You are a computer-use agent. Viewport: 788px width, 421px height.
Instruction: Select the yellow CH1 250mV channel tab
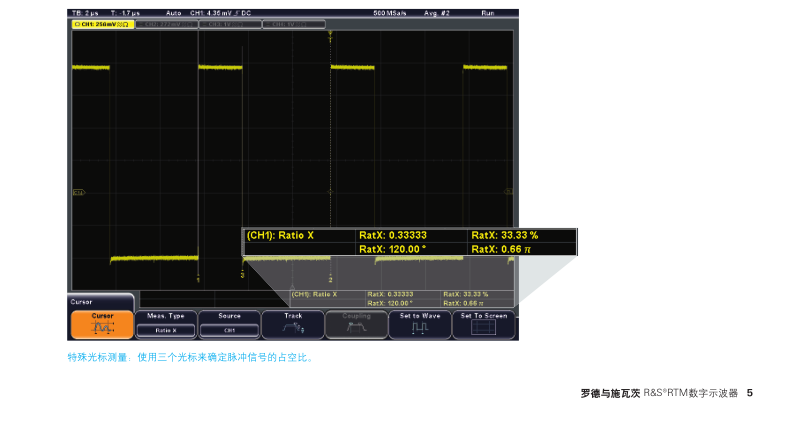pos(103,24)
